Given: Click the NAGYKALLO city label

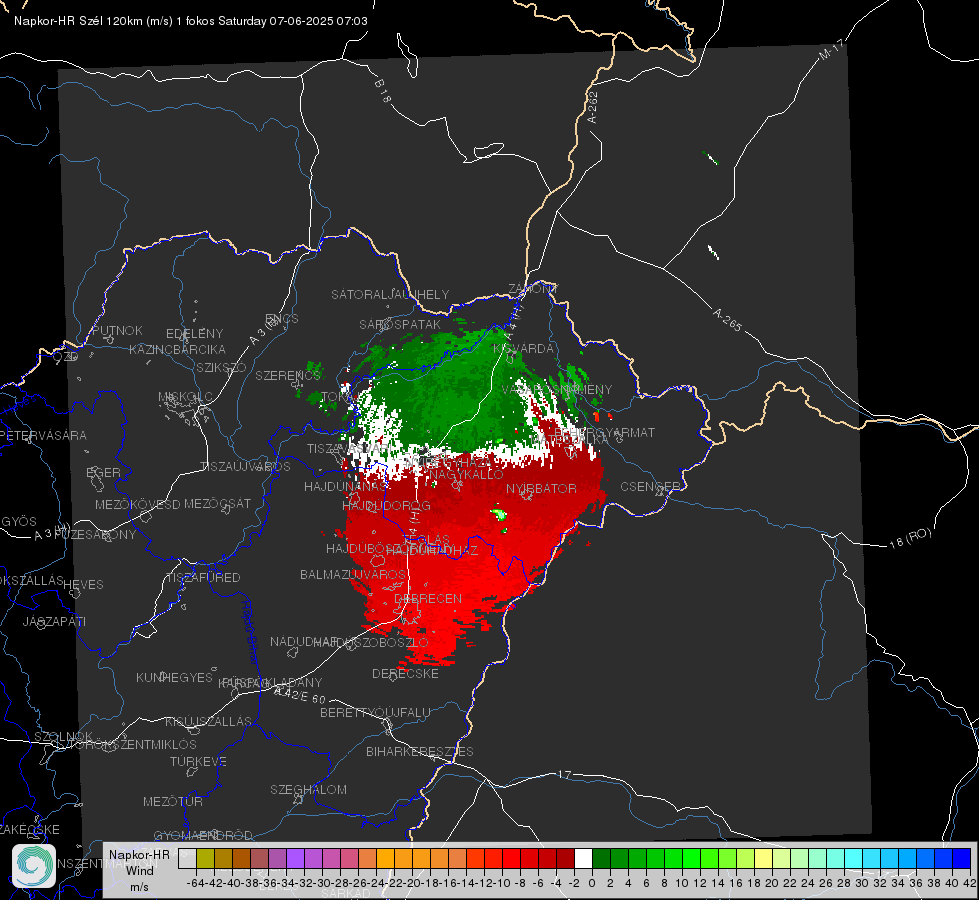Looking at the screenshot, I should pyautogui.click(x=466, y=474).
